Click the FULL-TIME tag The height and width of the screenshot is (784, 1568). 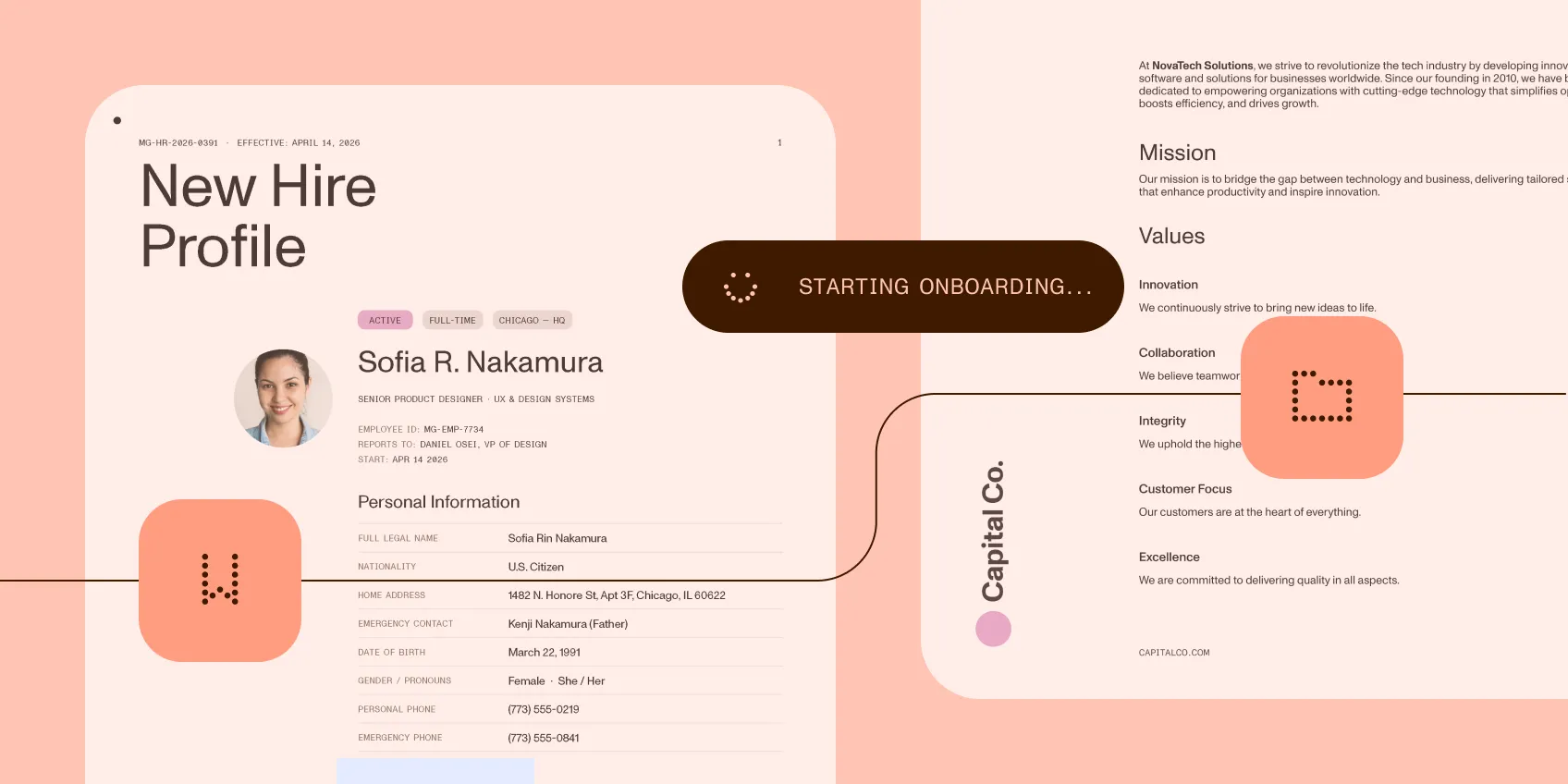click(452, 320)
